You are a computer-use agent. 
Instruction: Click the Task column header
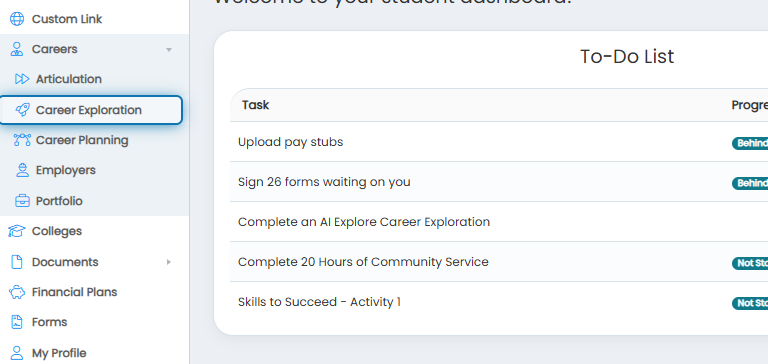255,105
